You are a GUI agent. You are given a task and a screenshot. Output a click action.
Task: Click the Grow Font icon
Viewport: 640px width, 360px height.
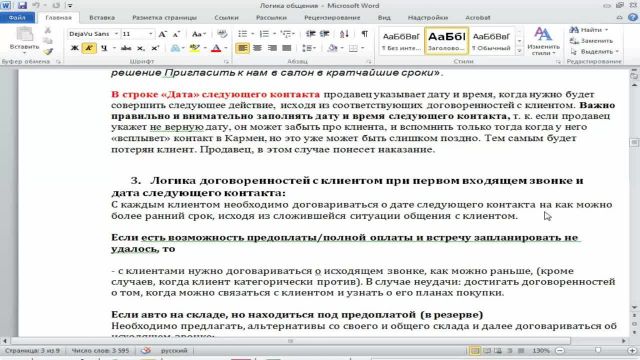[x=163, y=34]
